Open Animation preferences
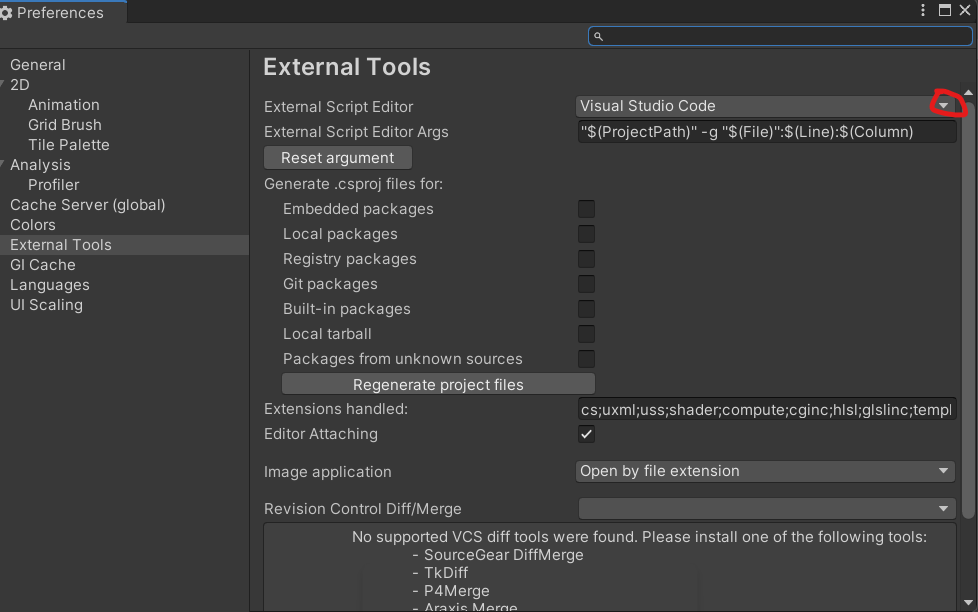The image size is (978, 612). point(64,105)
